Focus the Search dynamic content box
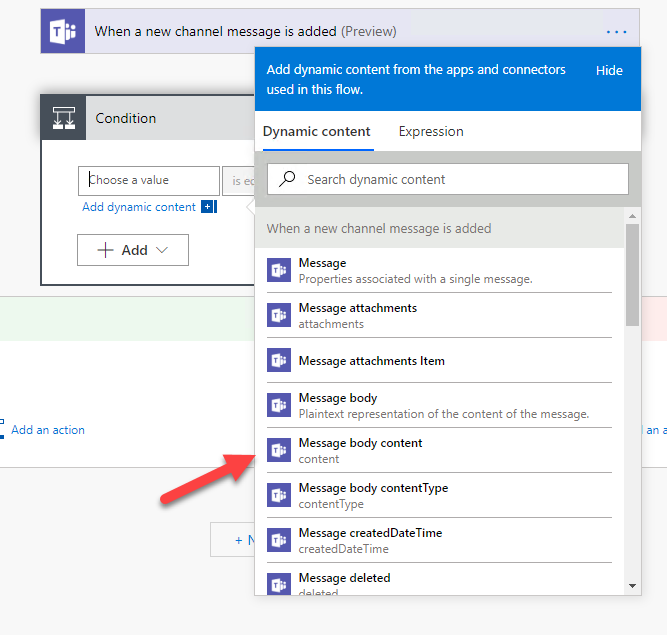The image size is (667, 635). (448, 179)
